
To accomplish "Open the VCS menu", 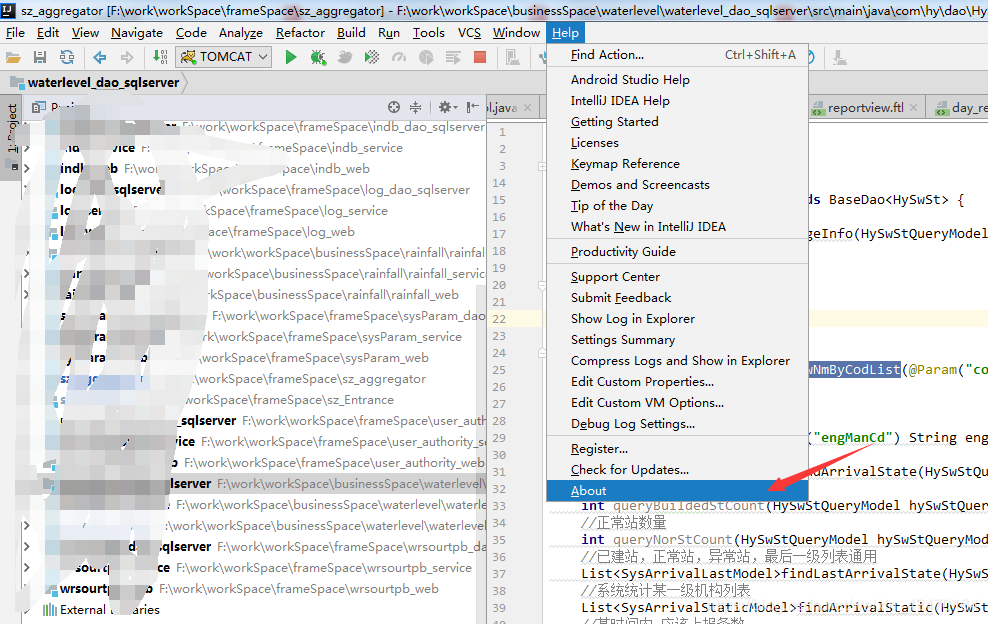I will (x=469, y=33).
